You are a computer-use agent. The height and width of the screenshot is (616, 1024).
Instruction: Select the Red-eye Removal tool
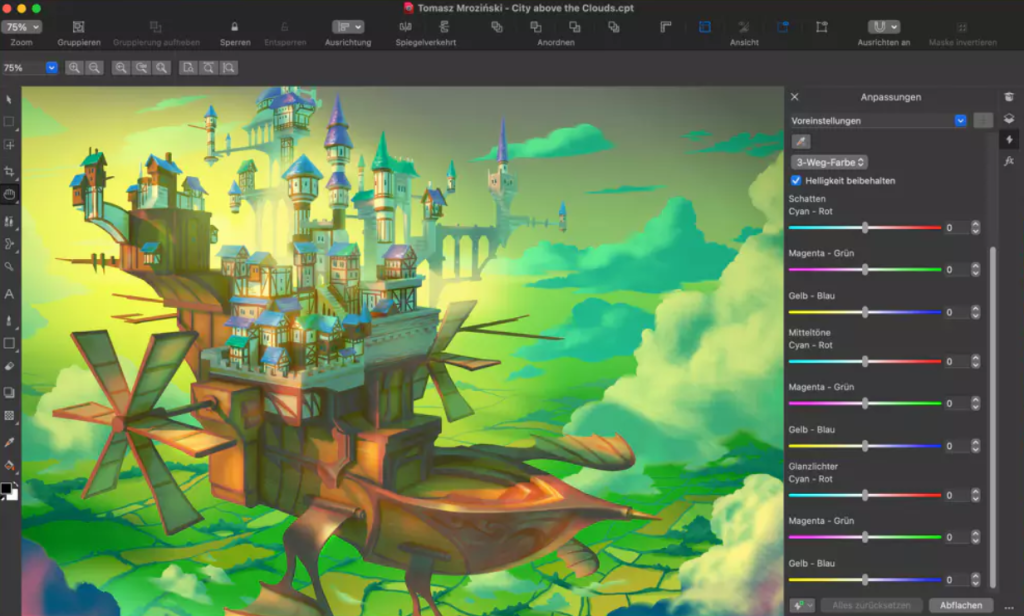(9, 267)
